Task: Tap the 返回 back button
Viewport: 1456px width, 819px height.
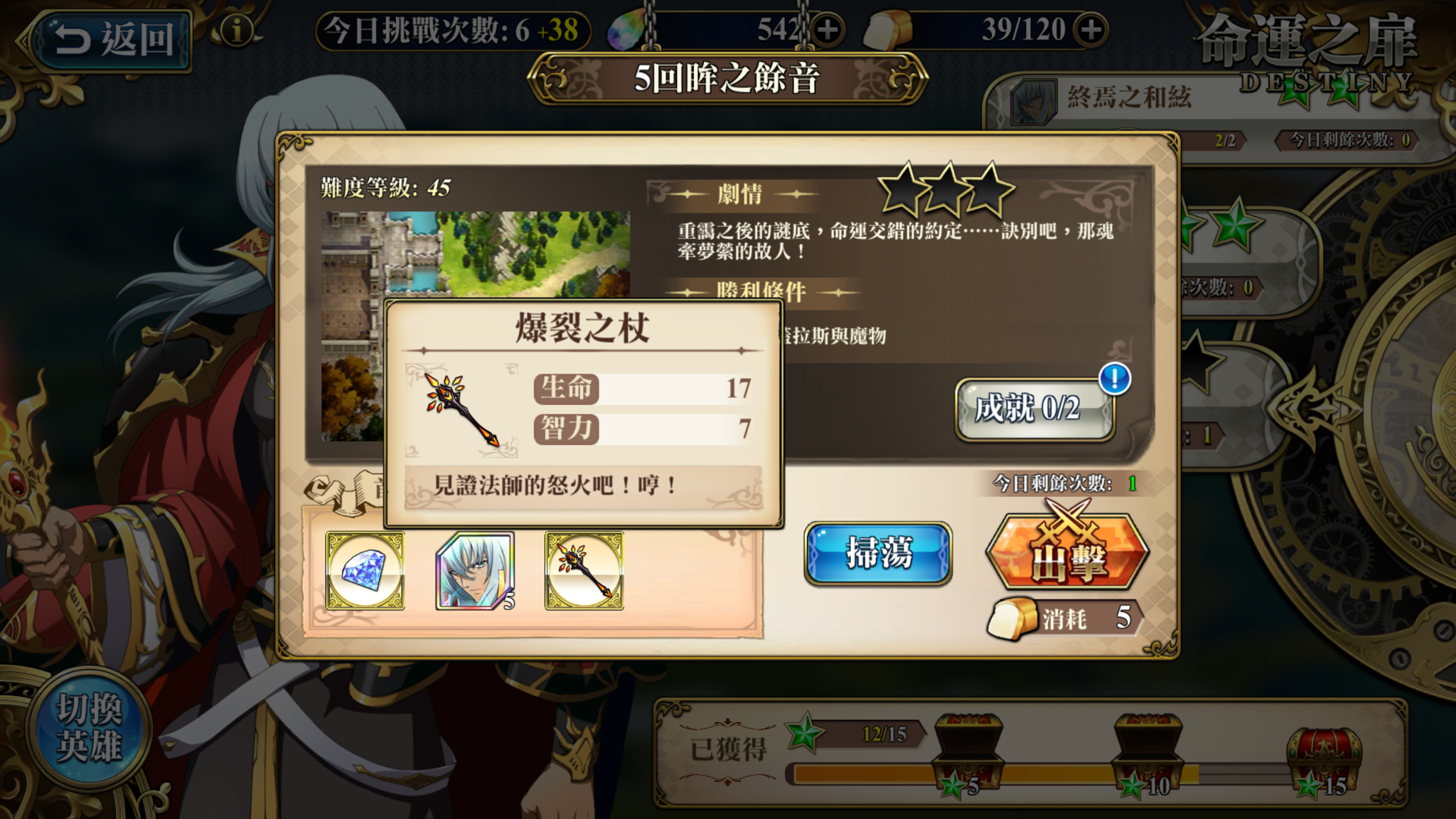Action: pyautogui.click(x=107, y=38)
